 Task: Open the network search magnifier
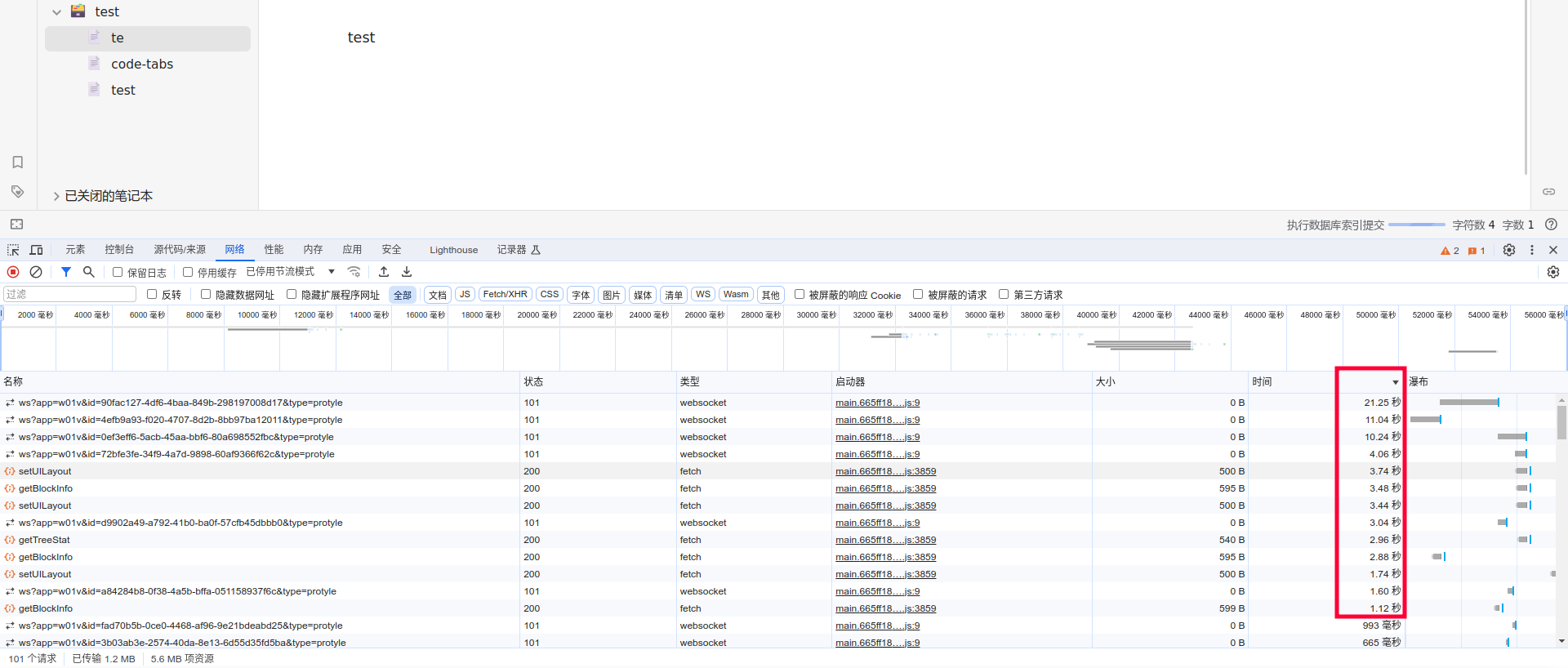89,272
